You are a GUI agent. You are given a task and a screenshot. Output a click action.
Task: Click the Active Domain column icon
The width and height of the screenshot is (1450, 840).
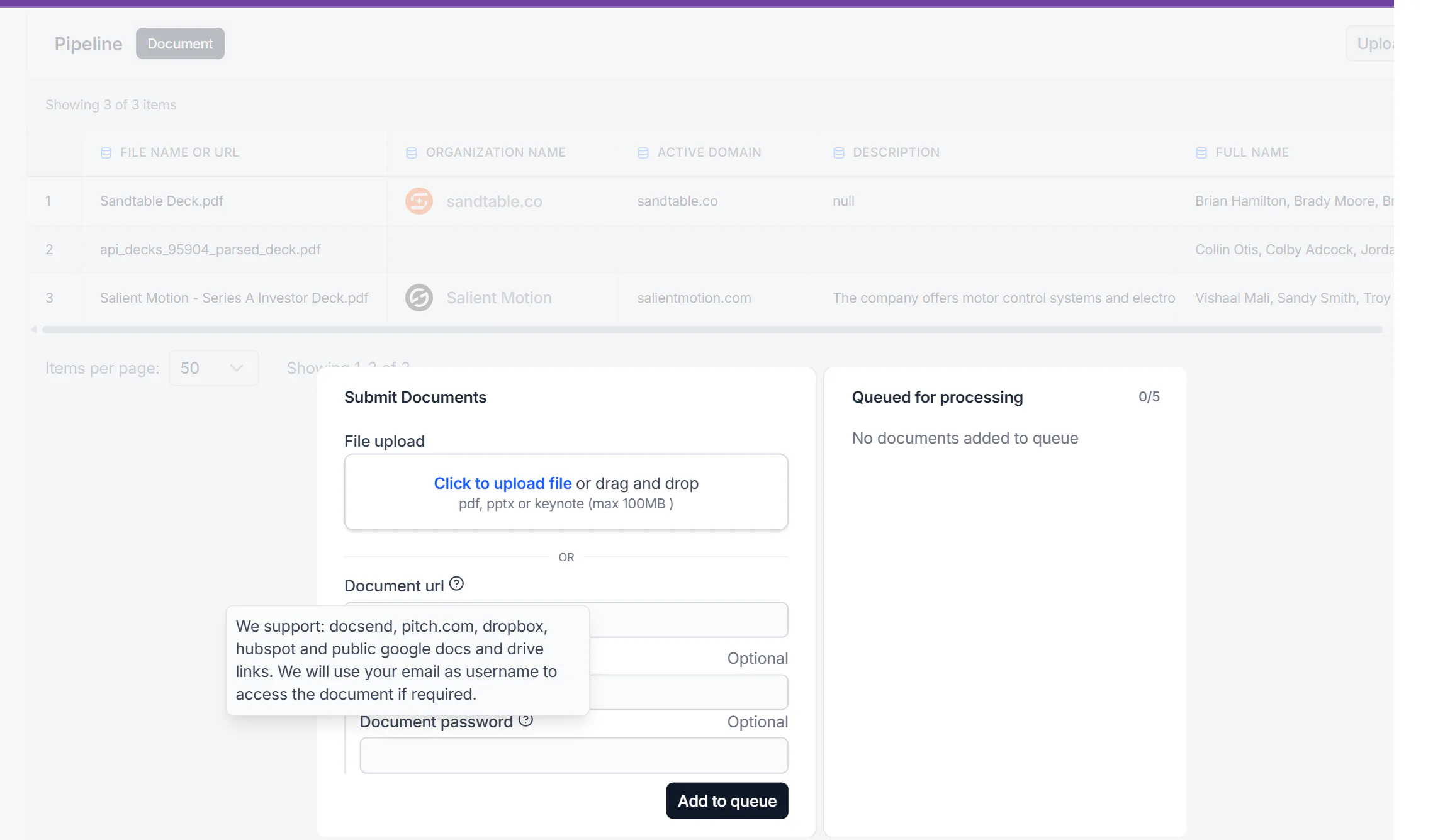click(643, 153)
